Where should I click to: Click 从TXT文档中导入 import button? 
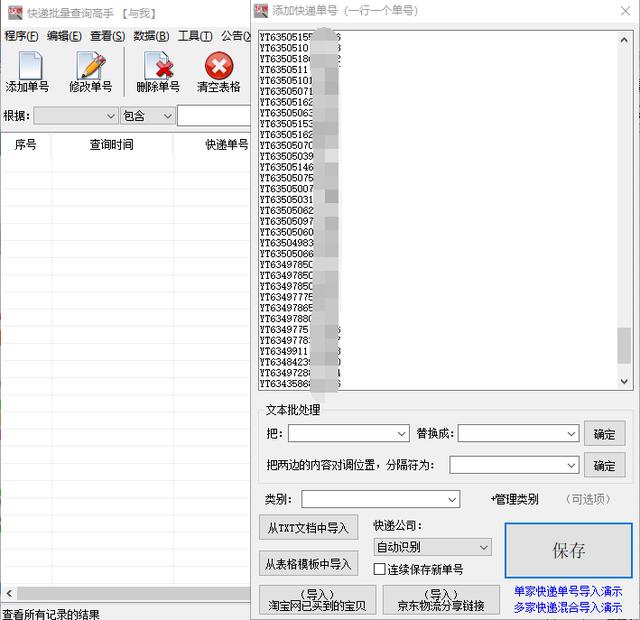(x=308, y=527)
